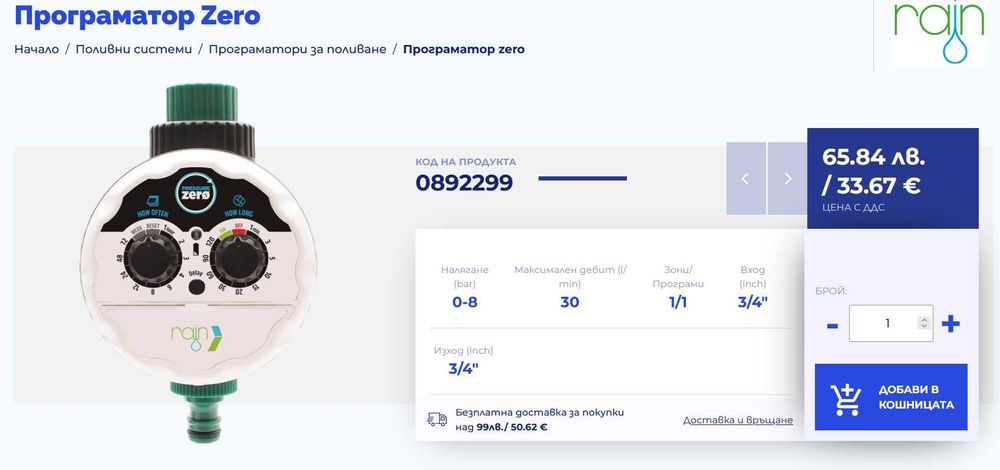Click the product code 0892299
Image resolution: width=1000 pixels, height=470 pixels.
(464, 182)
